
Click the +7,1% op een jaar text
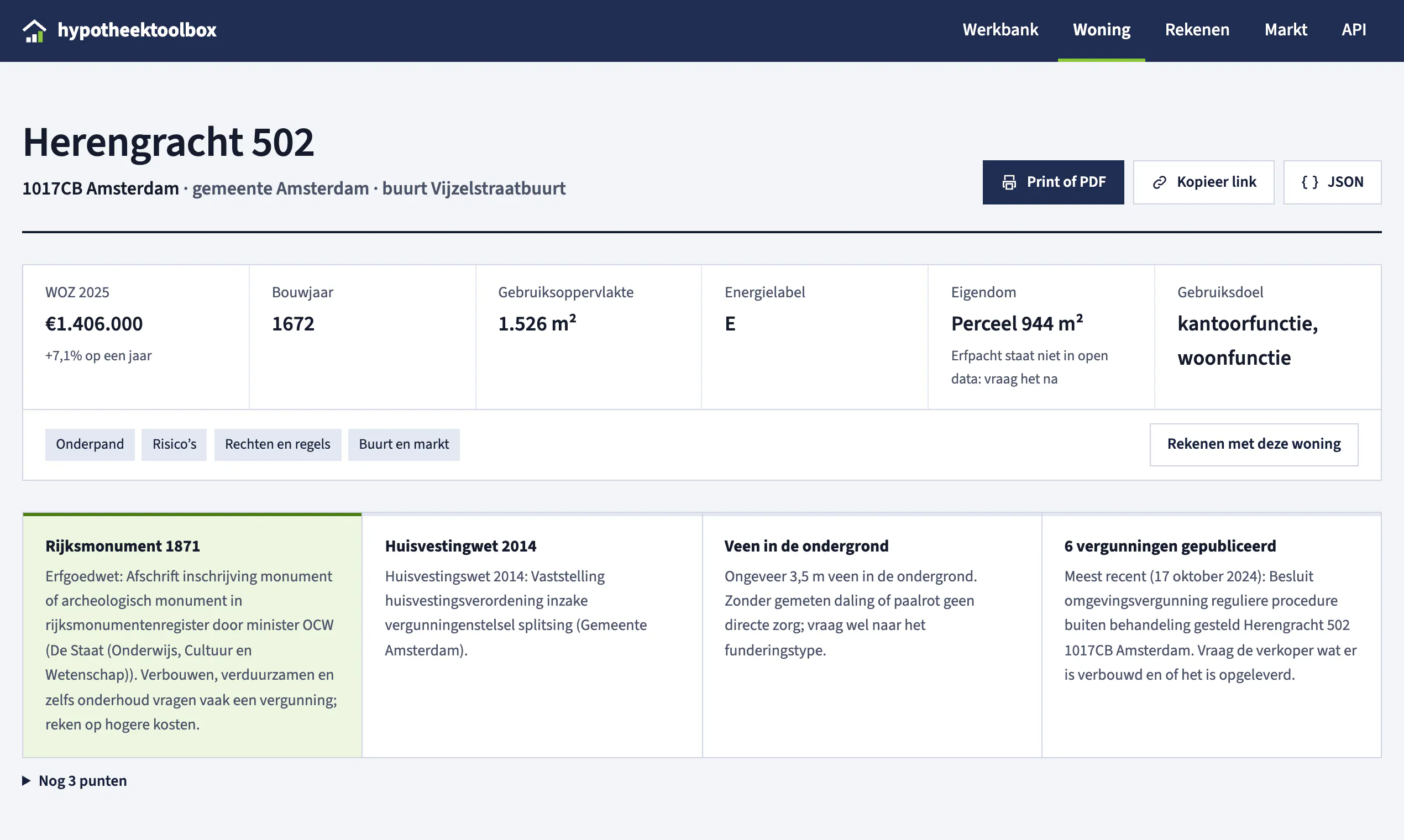click(x=98, y=356)
